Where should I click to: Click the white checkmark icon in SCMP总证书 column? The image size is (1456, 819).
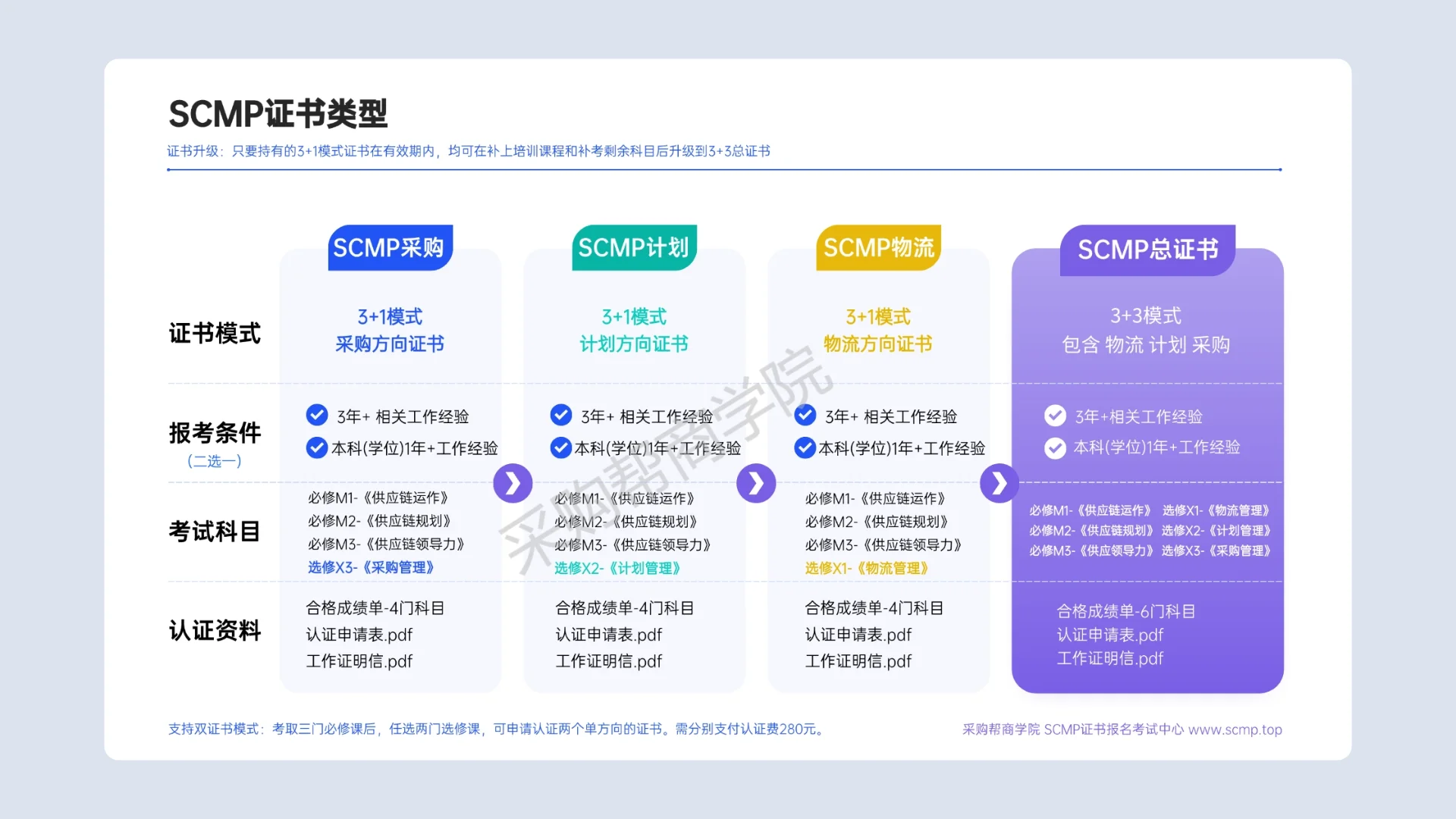coord(1055,416)
